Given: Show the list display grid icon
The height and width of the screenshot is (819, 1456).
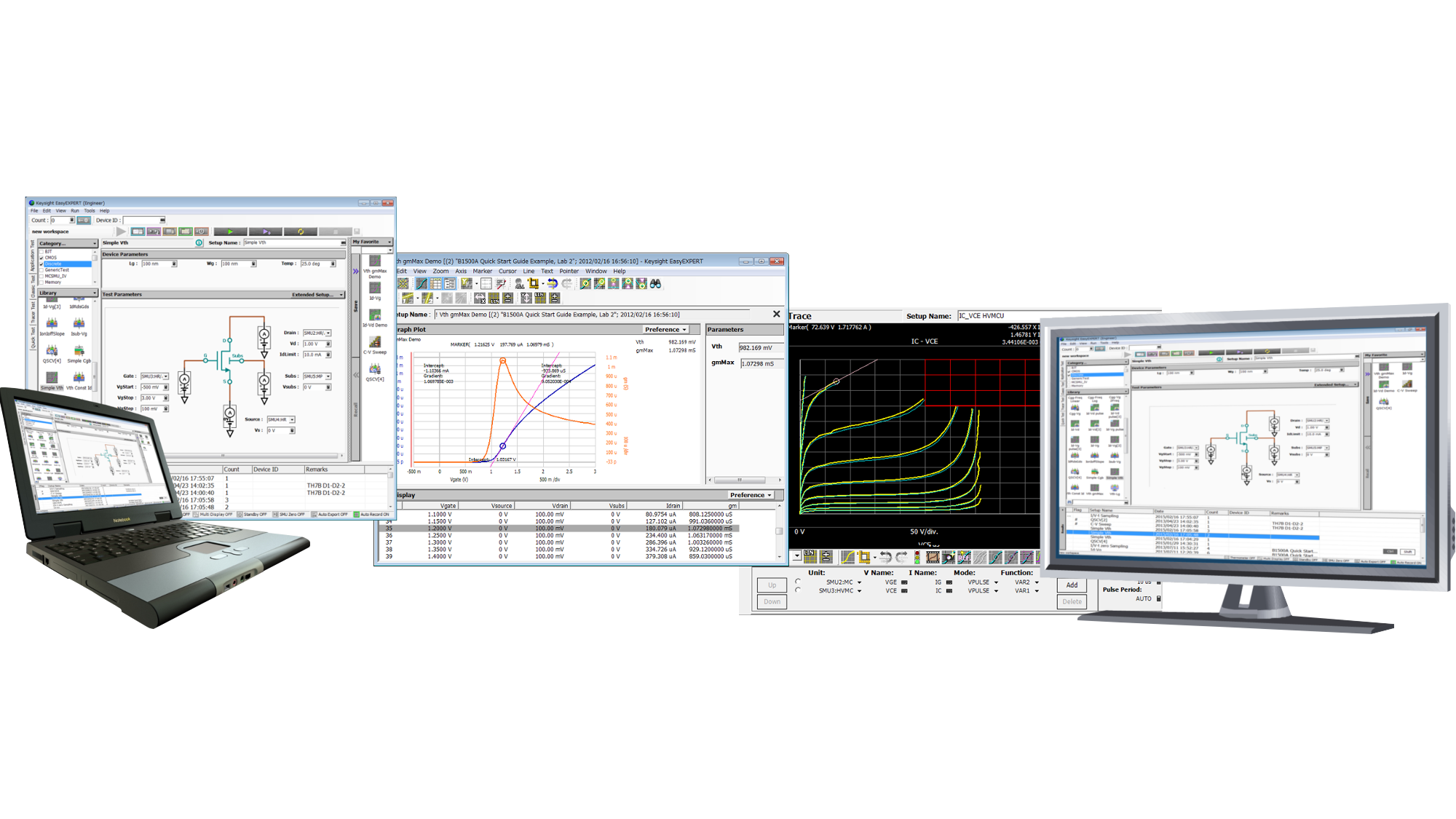Looking at the screenshot, I should (435, 283).
